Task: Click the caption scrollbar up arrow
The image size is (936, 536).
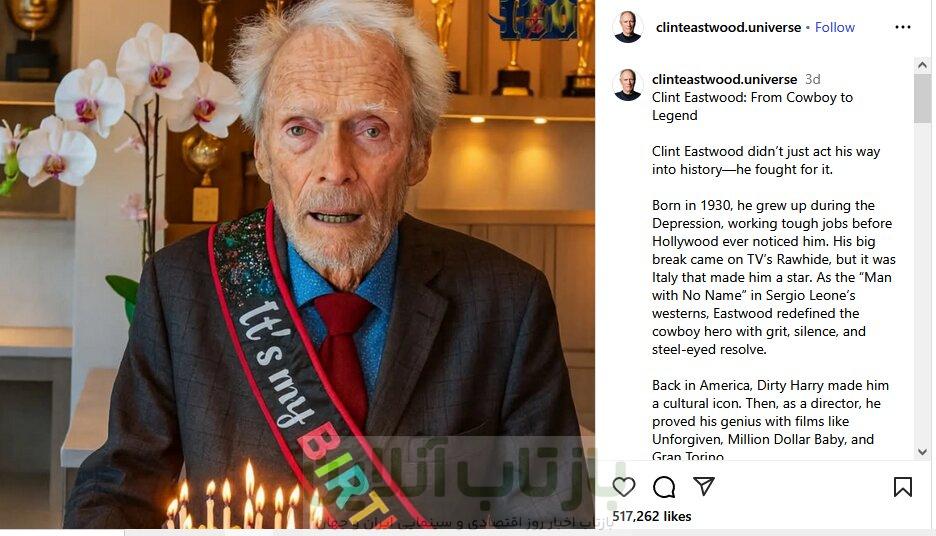Action: coord(922,64)
